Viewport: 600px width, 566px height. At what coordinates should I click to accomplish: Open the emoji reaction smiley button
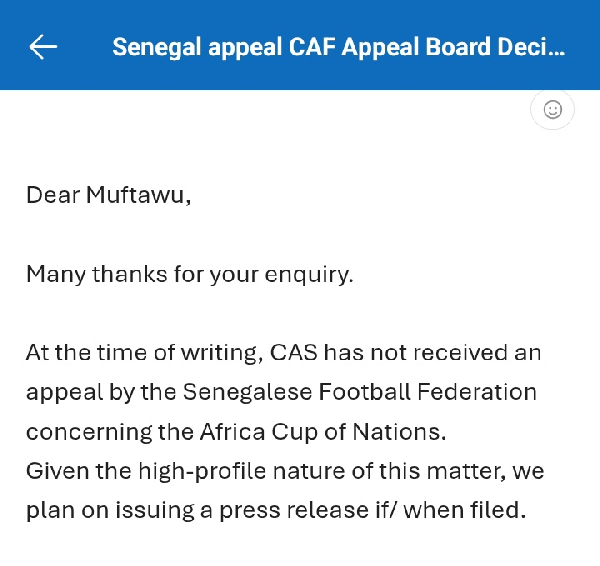point(552,110)
